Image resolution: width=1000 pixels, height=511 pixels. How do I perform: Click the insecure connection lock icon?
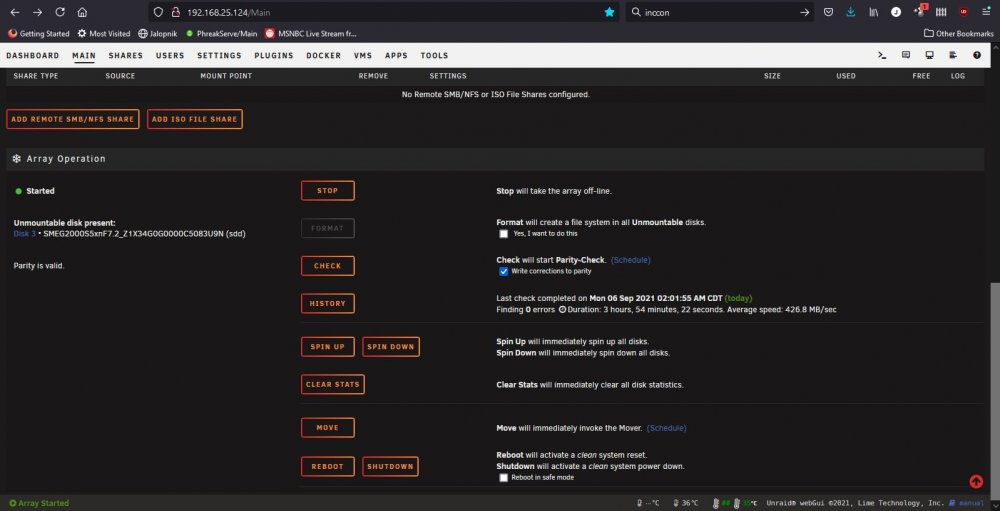tap(176, 12)
